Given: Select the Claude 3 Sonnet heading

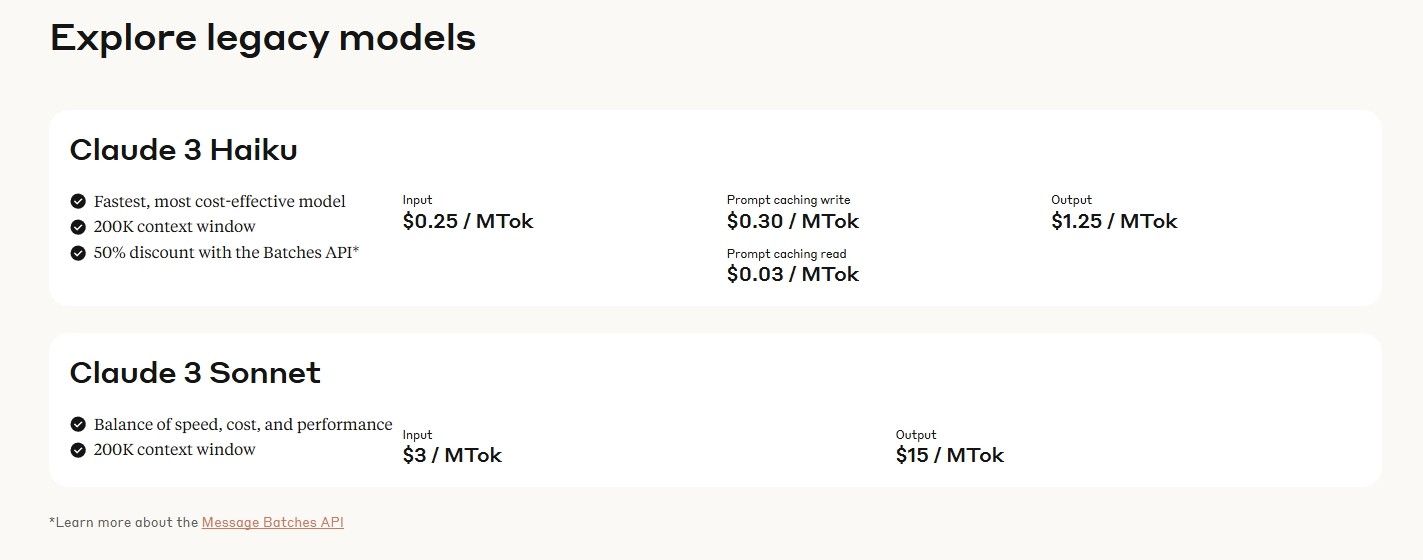Looking at the screenshot, I should tap(195, 373).
